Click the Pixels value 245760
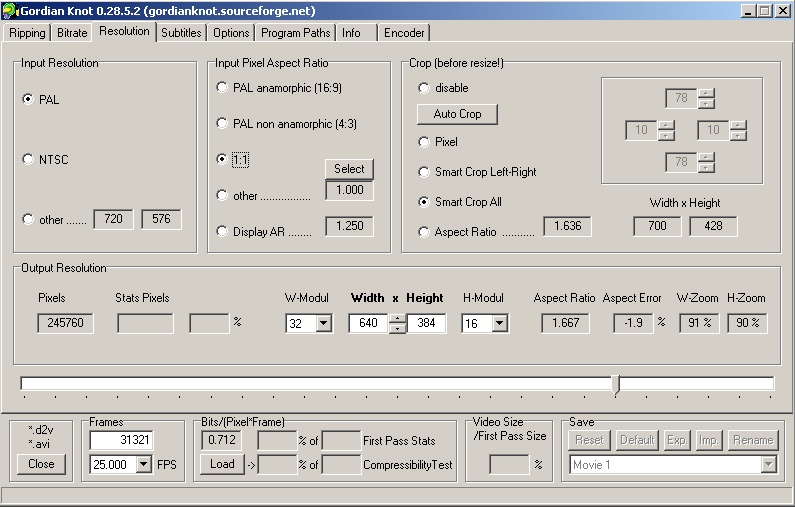This screenshot has height=507, width=795. 65,323
